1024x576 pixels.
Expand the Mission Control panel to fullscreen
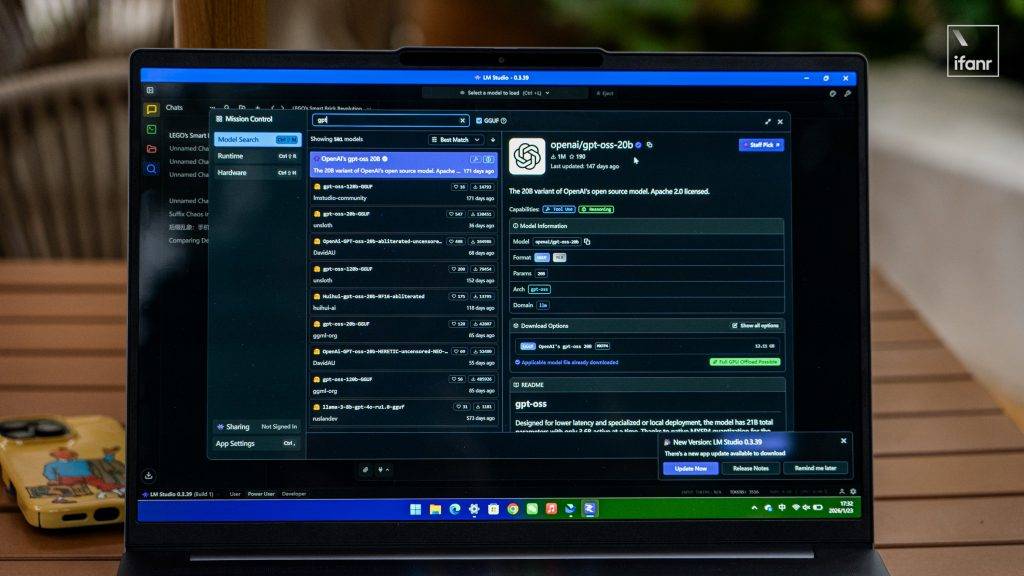coord(767,121)
